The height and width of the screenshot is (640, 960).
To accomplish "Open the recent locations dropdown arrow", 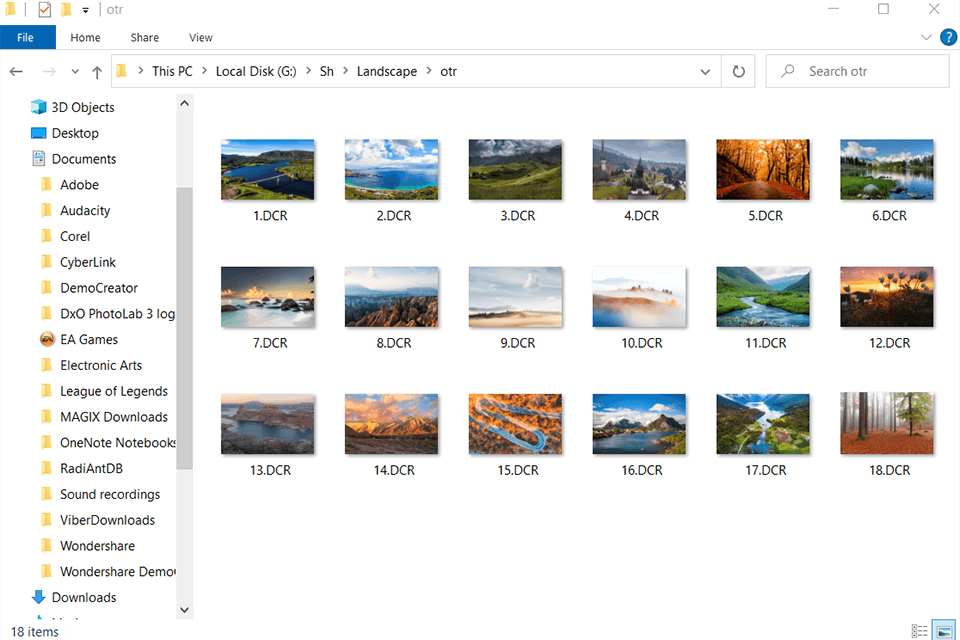I will [75, 72].
